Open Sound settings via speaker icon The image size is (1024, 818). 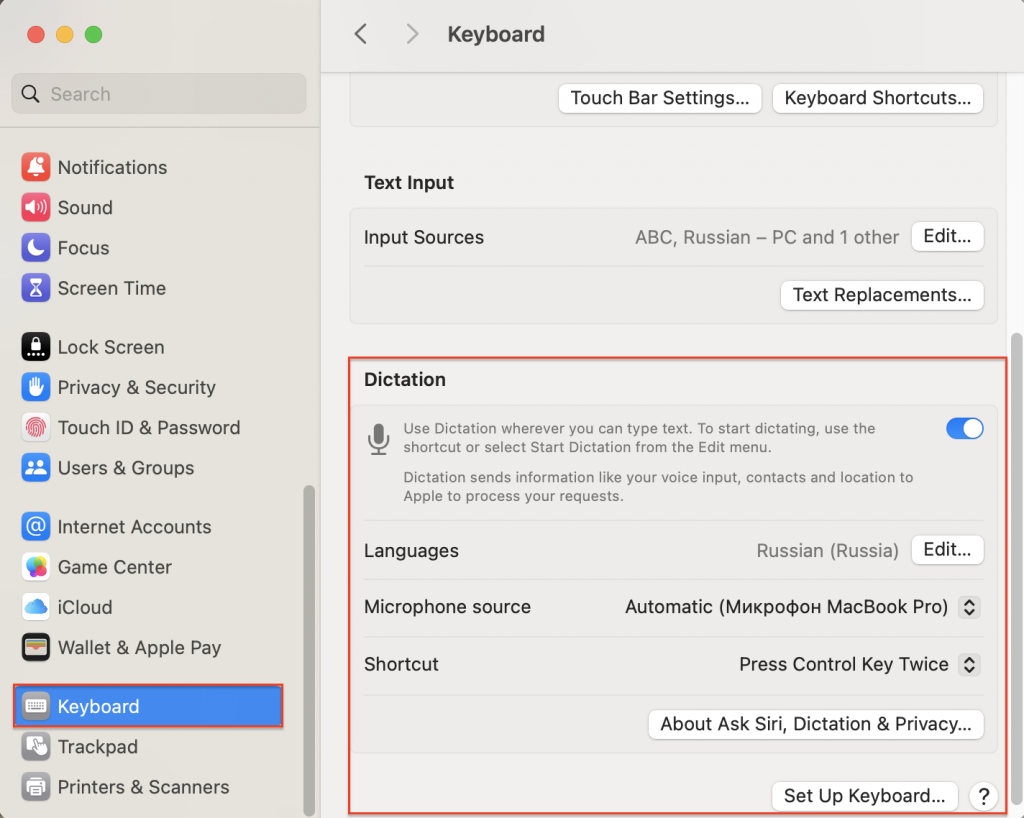pos(36,208)
